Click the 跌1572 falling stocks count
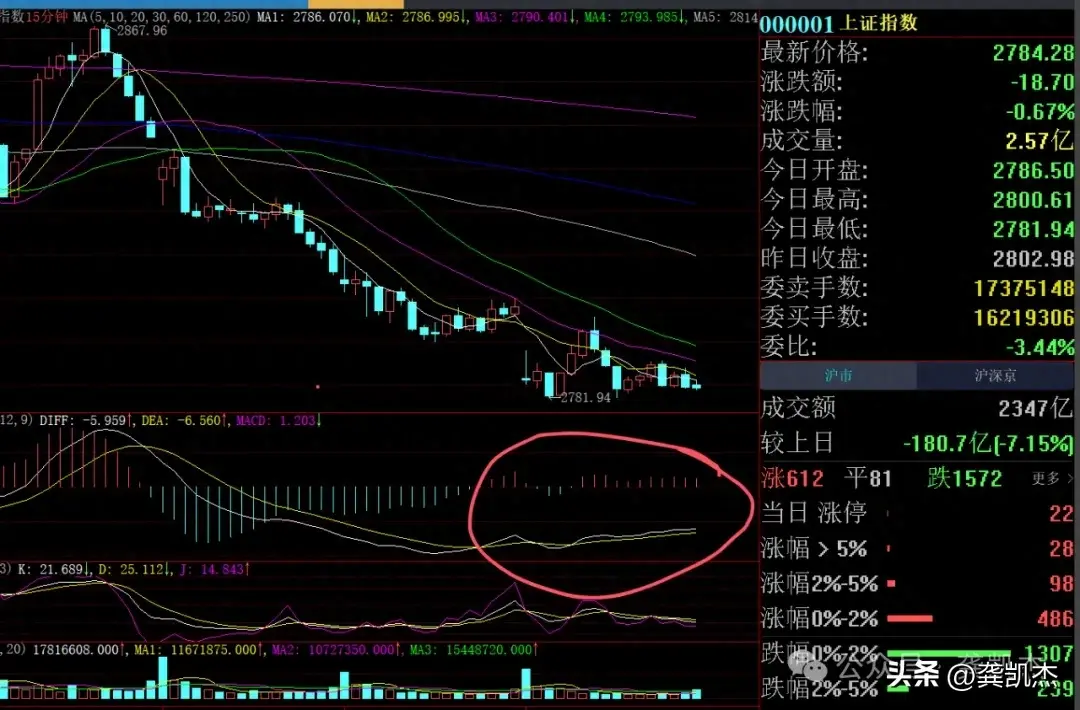 pyautogui.click(x=964, y=478)
